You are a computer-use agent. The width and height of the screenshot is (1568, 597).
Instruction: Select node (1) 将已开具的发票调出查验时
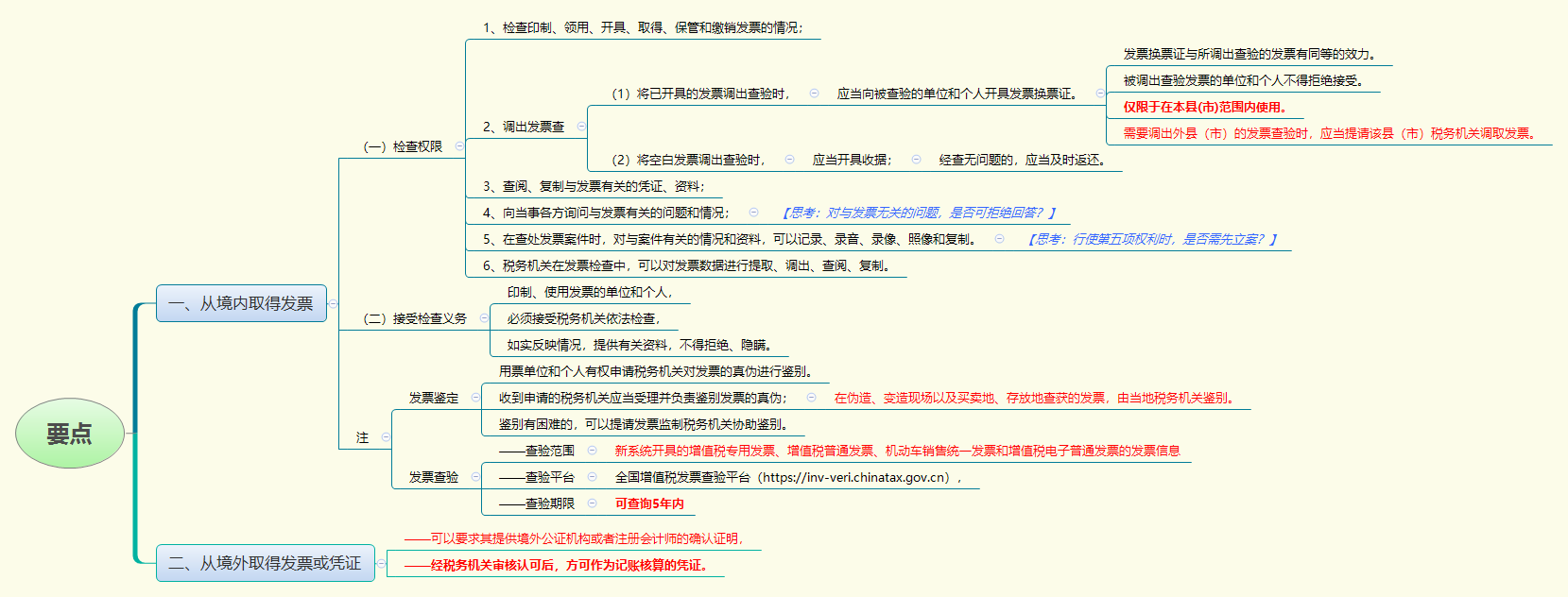click(x=700, y=94)
